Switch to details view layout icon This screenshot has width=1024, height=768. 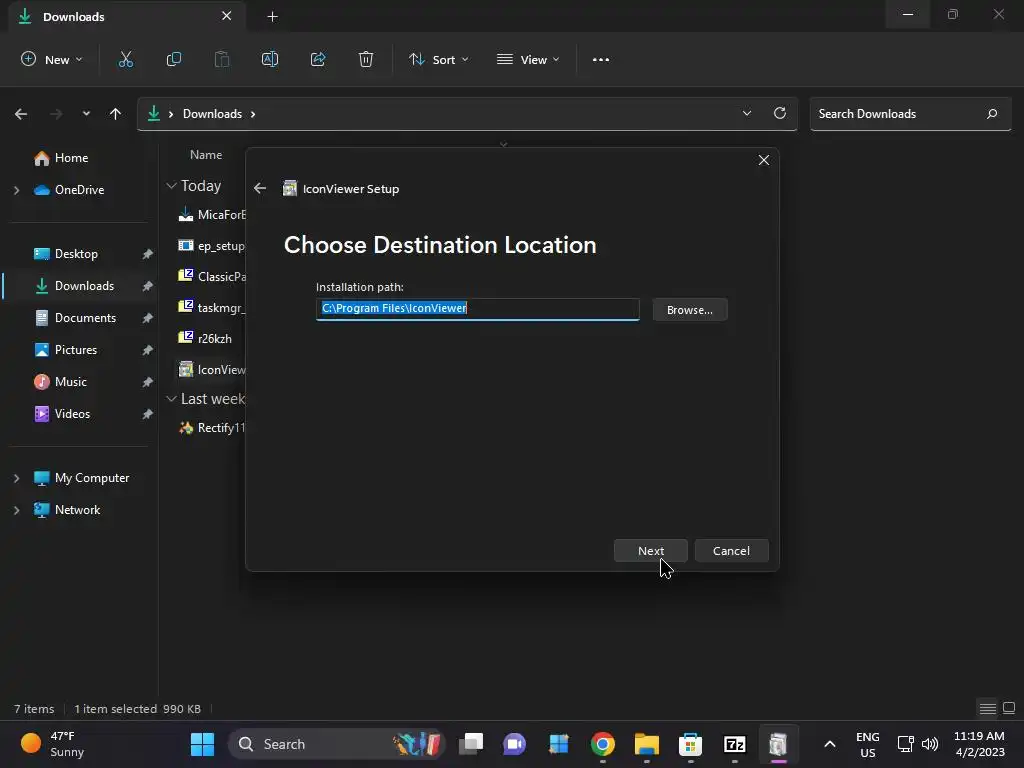click(x=987, y=708)
